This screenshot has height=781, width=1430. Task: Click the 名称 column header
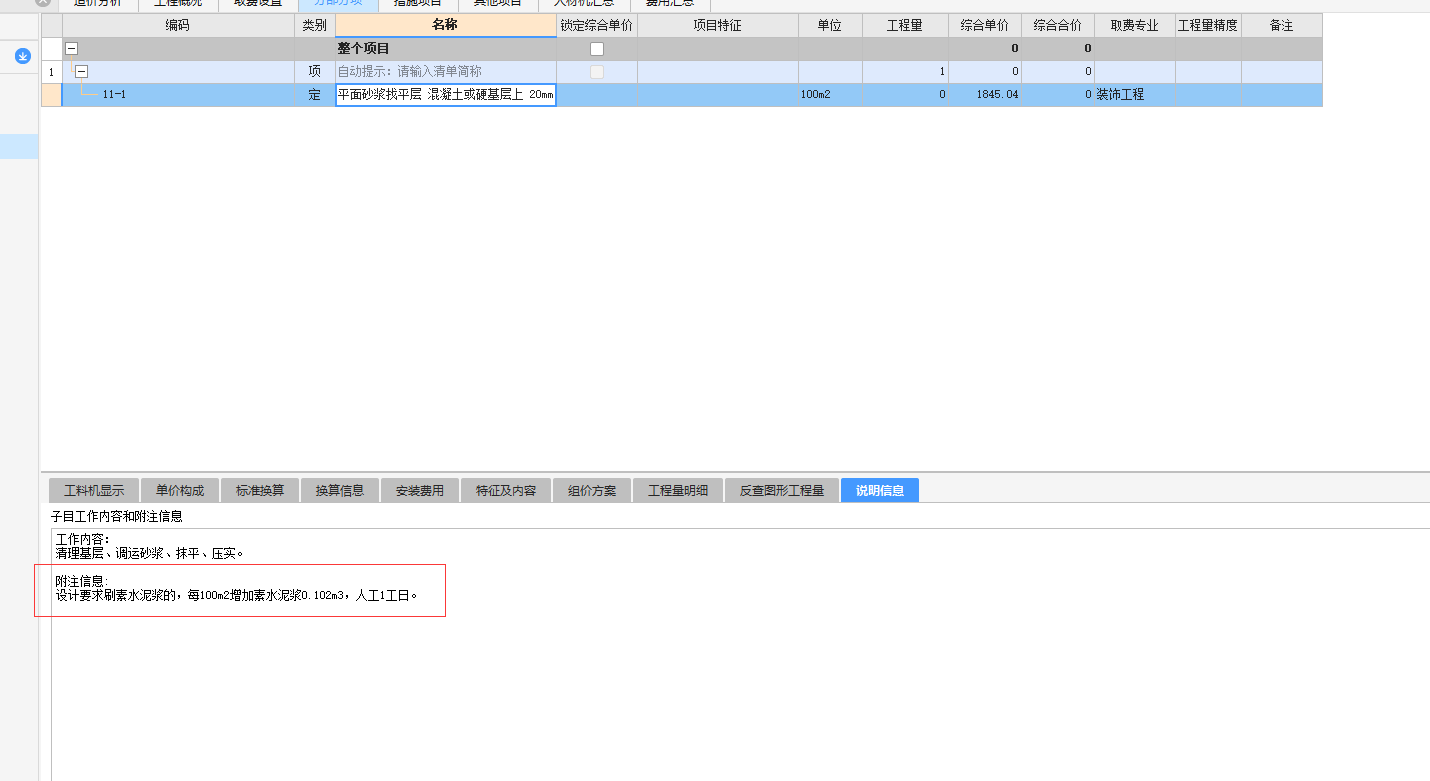tap(446, 26)
